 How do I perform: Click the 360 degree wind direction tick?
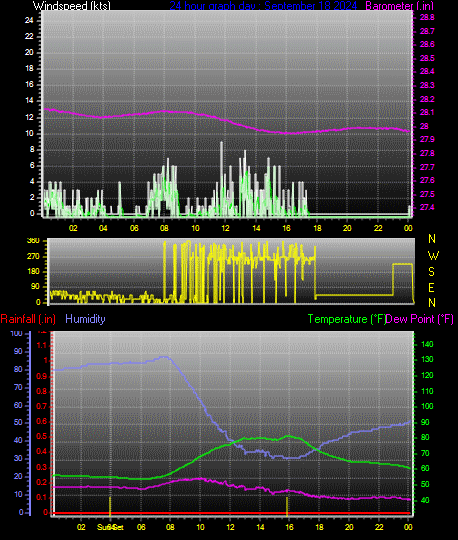[33, 240]
